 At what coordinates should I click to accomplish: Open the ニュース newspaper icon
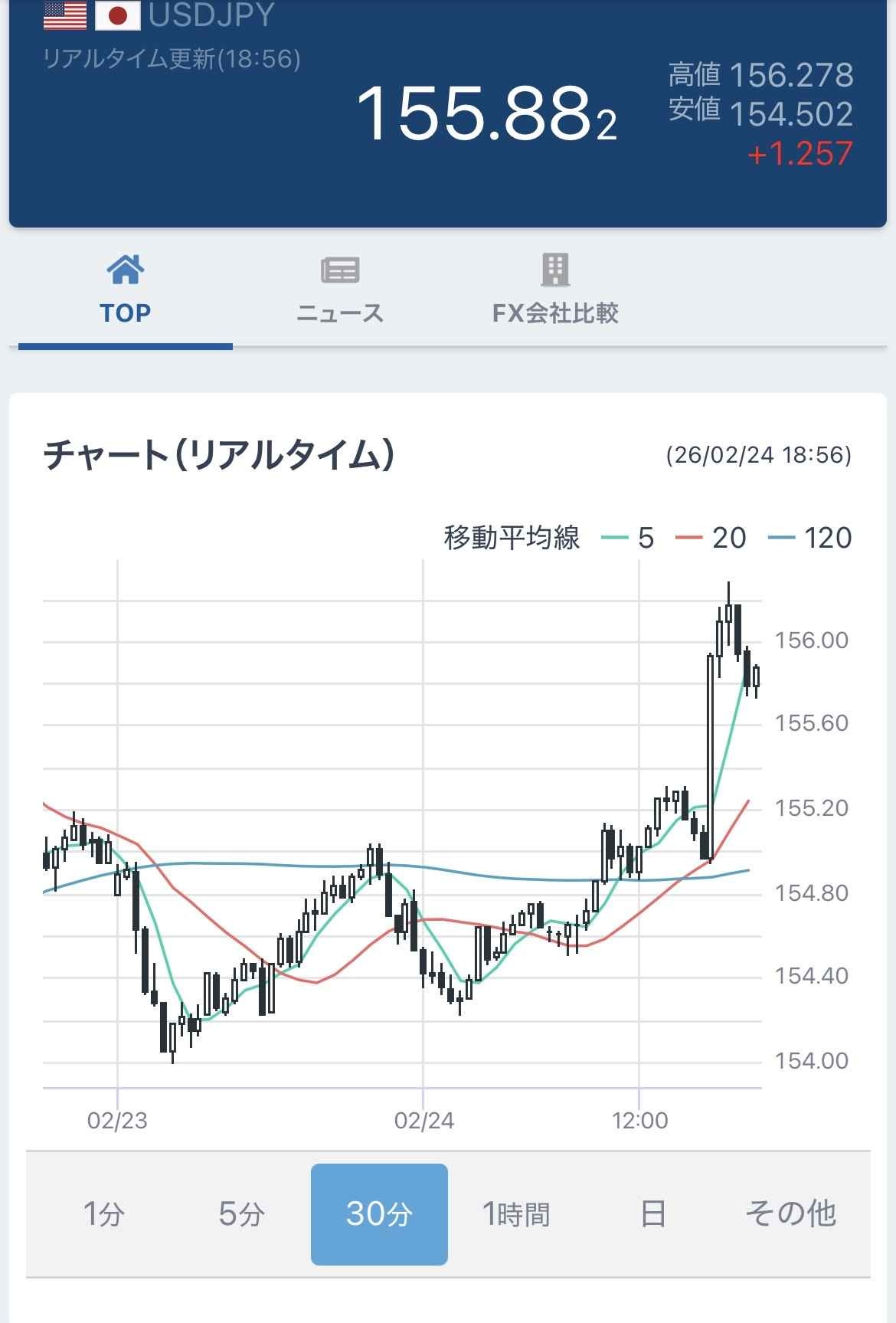coord(339,270)
